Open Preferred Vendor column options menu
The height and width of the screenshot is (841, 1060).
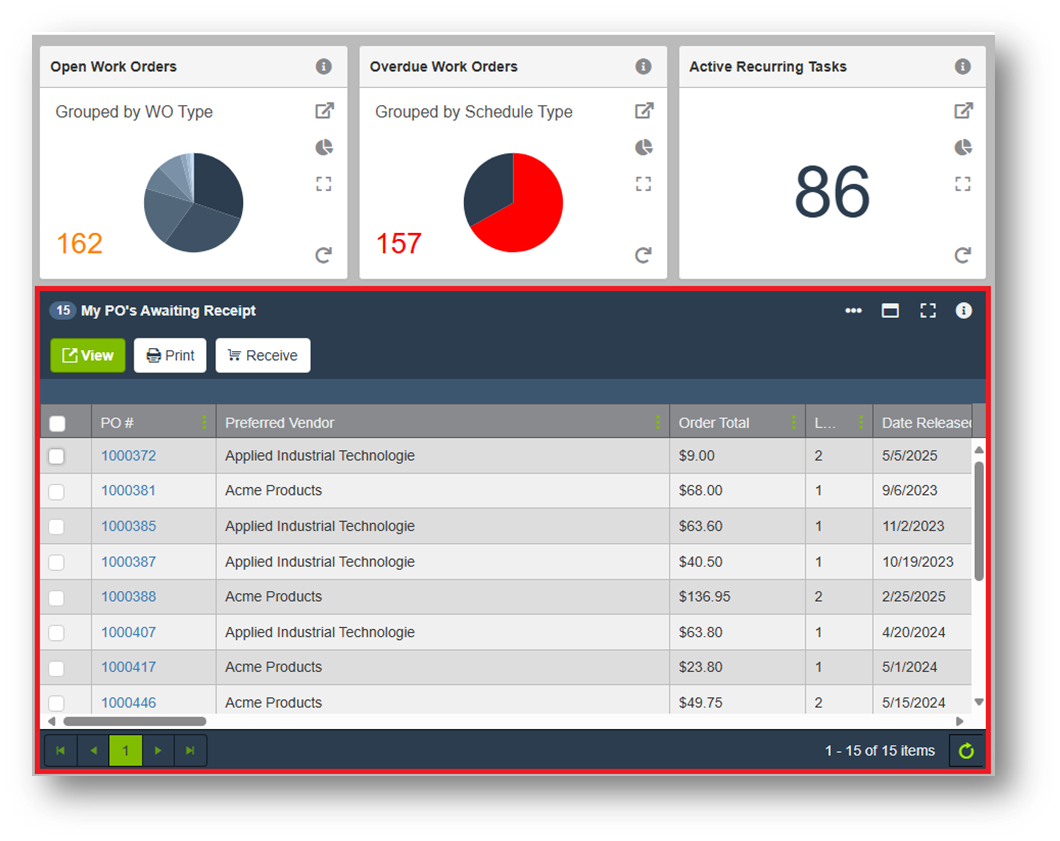[x=657, y=423]
